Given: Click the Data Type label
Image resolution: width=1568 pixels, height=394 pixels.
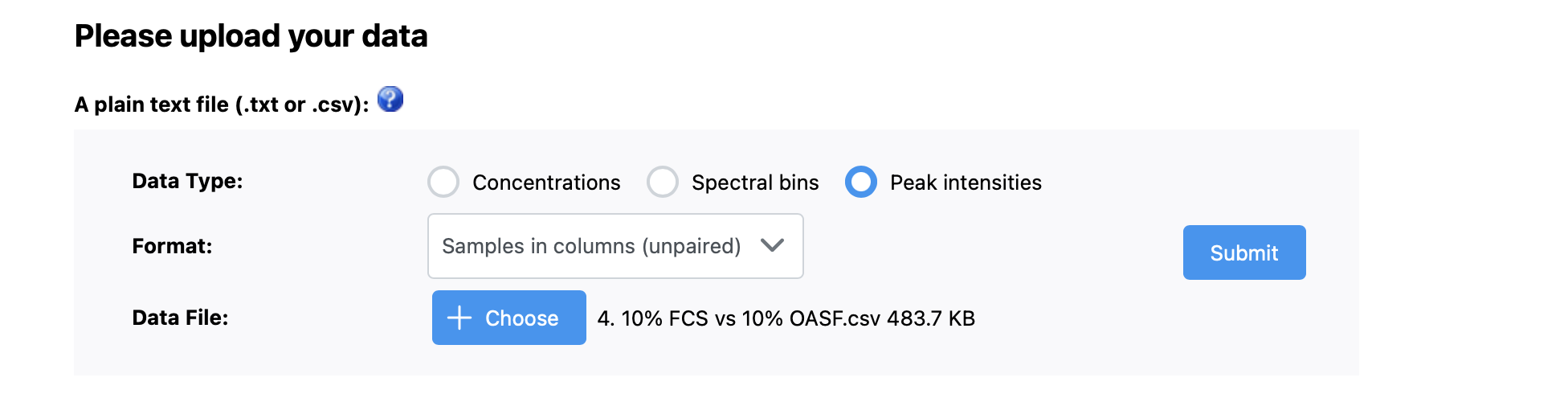Looking at the screenshot, I should click(x=187, y=181).
